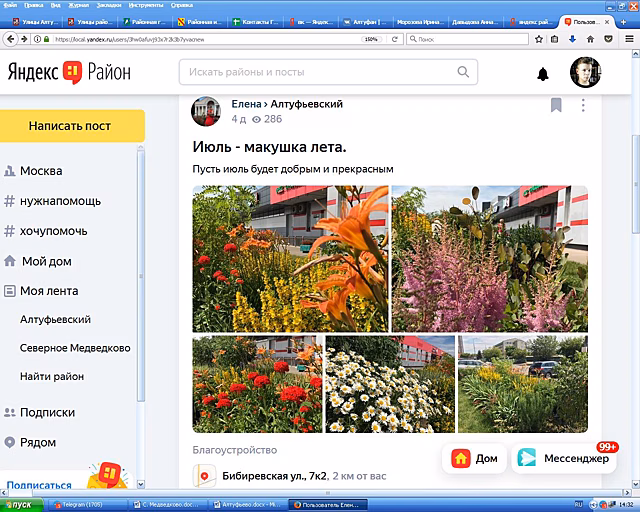Open the Дом floating button
The width and height of the screenshot is (640, 512).
474,459
